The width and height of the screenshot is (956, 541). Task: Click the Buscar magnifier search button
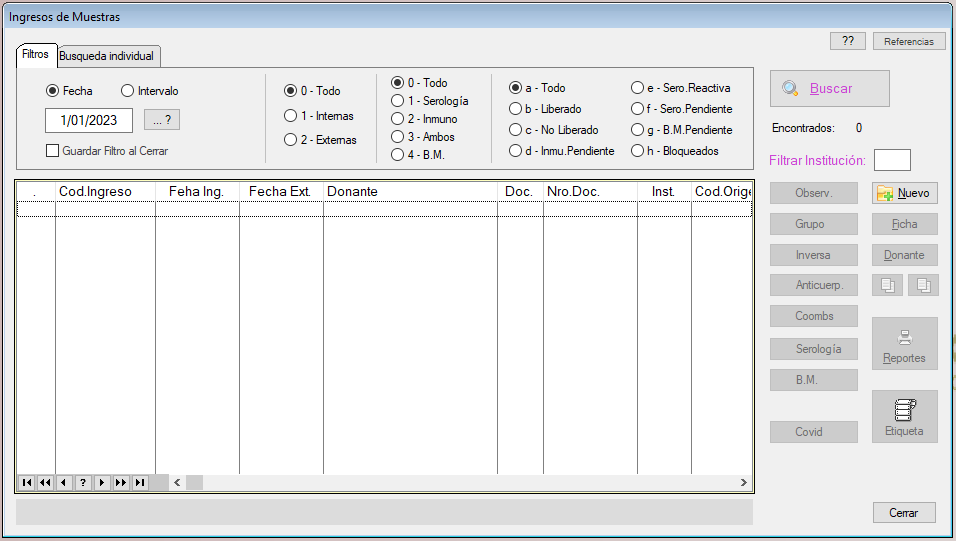829,89
